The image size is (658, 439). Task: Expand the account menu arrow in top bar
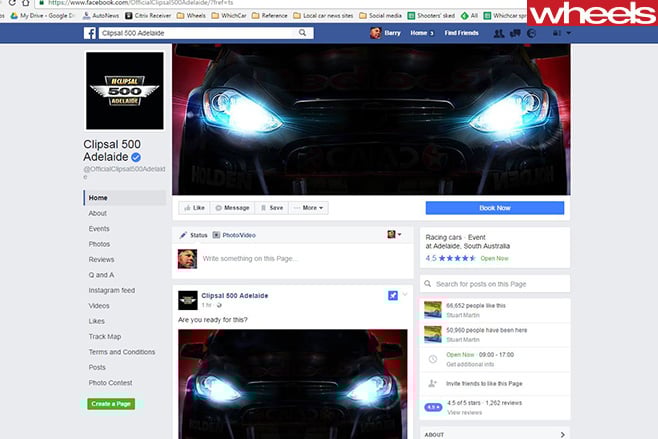pos(569,33)
